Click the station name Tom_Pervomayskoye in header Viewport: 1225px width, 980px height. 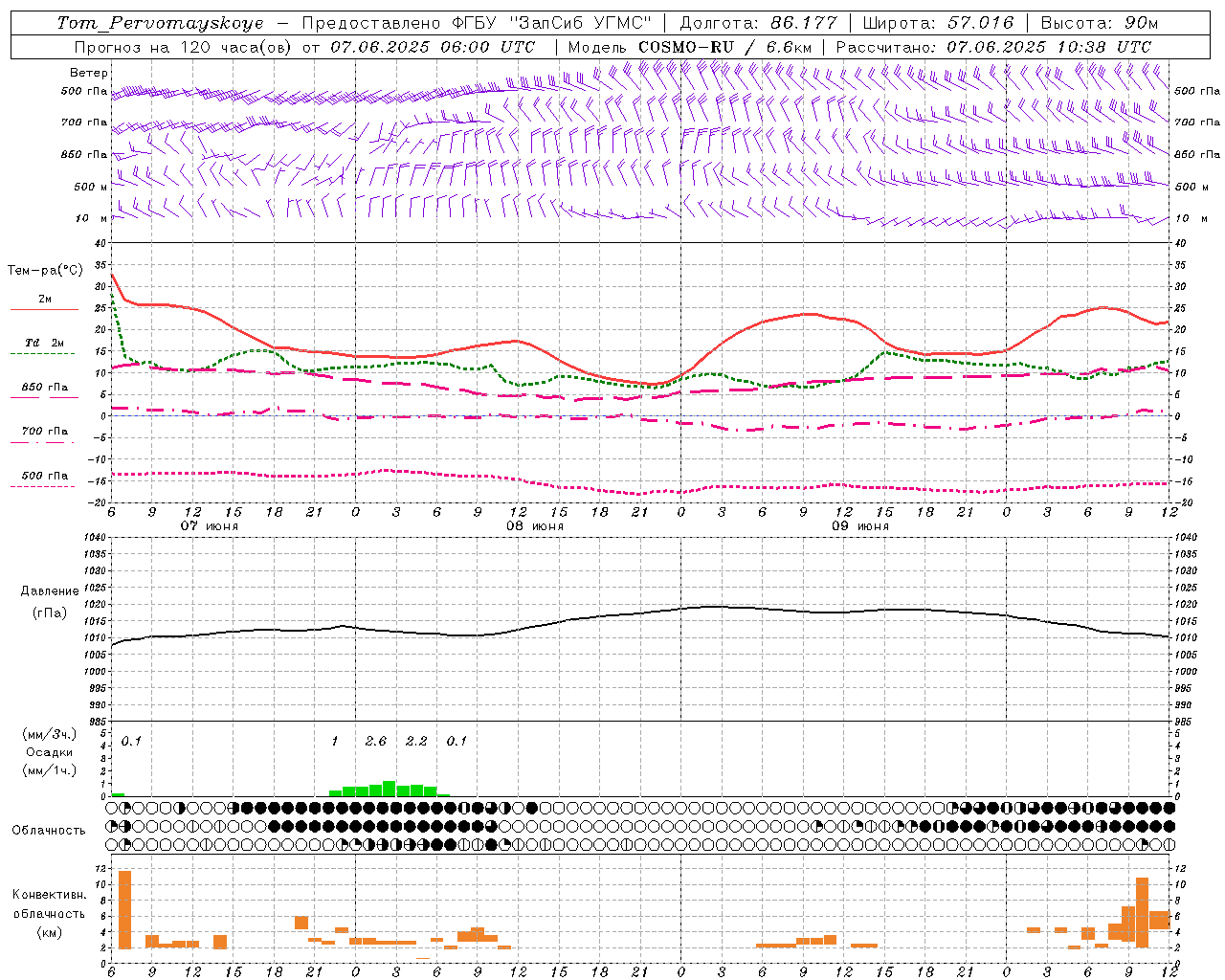[x=161, y=23]
